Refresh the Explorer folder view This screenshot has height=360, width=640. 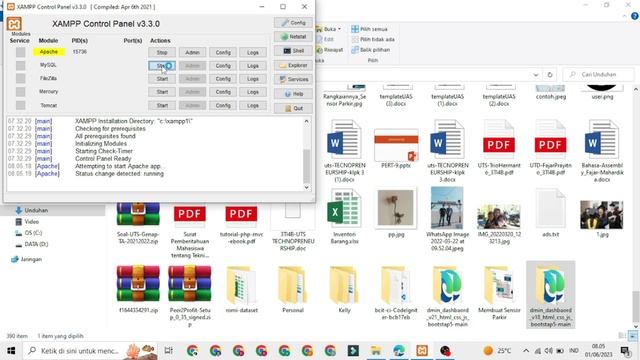(550, 75)
